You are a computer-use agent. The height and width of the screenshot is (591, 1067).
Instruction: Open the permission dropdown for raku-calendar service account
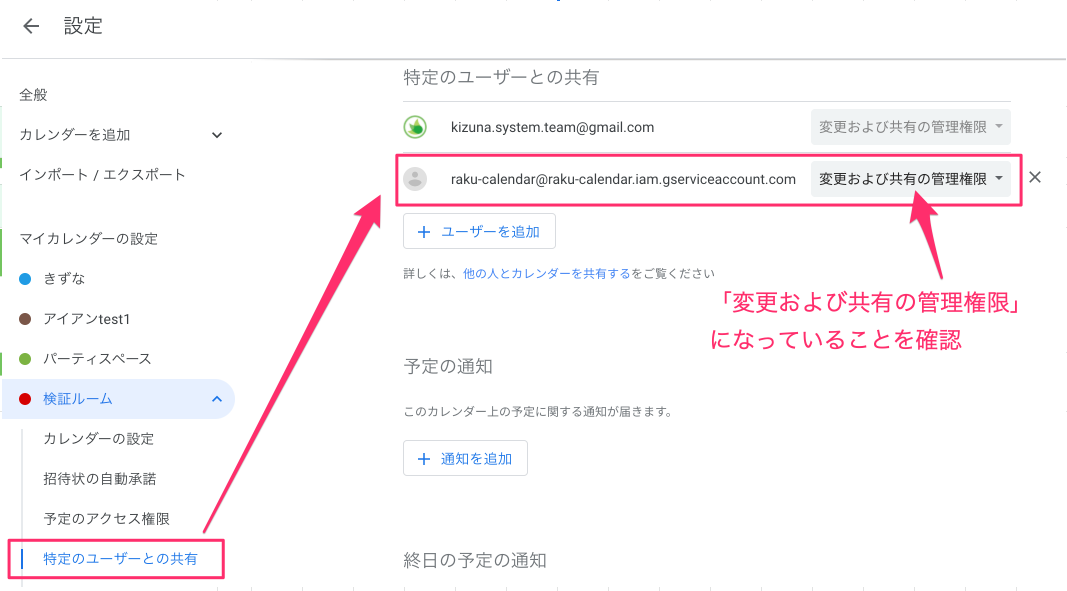coord(910,179)
